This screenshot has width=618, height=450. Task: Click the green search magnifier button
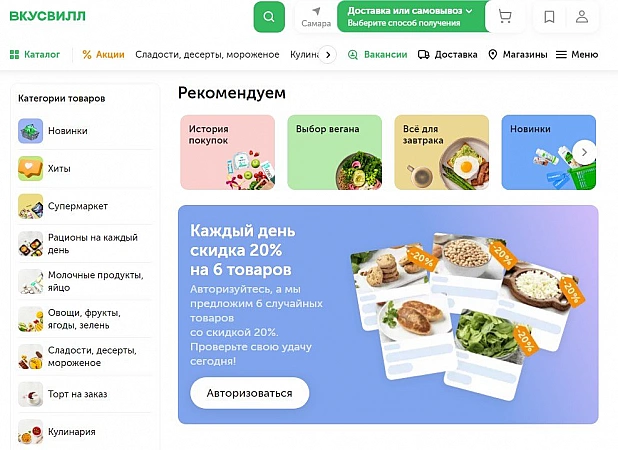269,17
